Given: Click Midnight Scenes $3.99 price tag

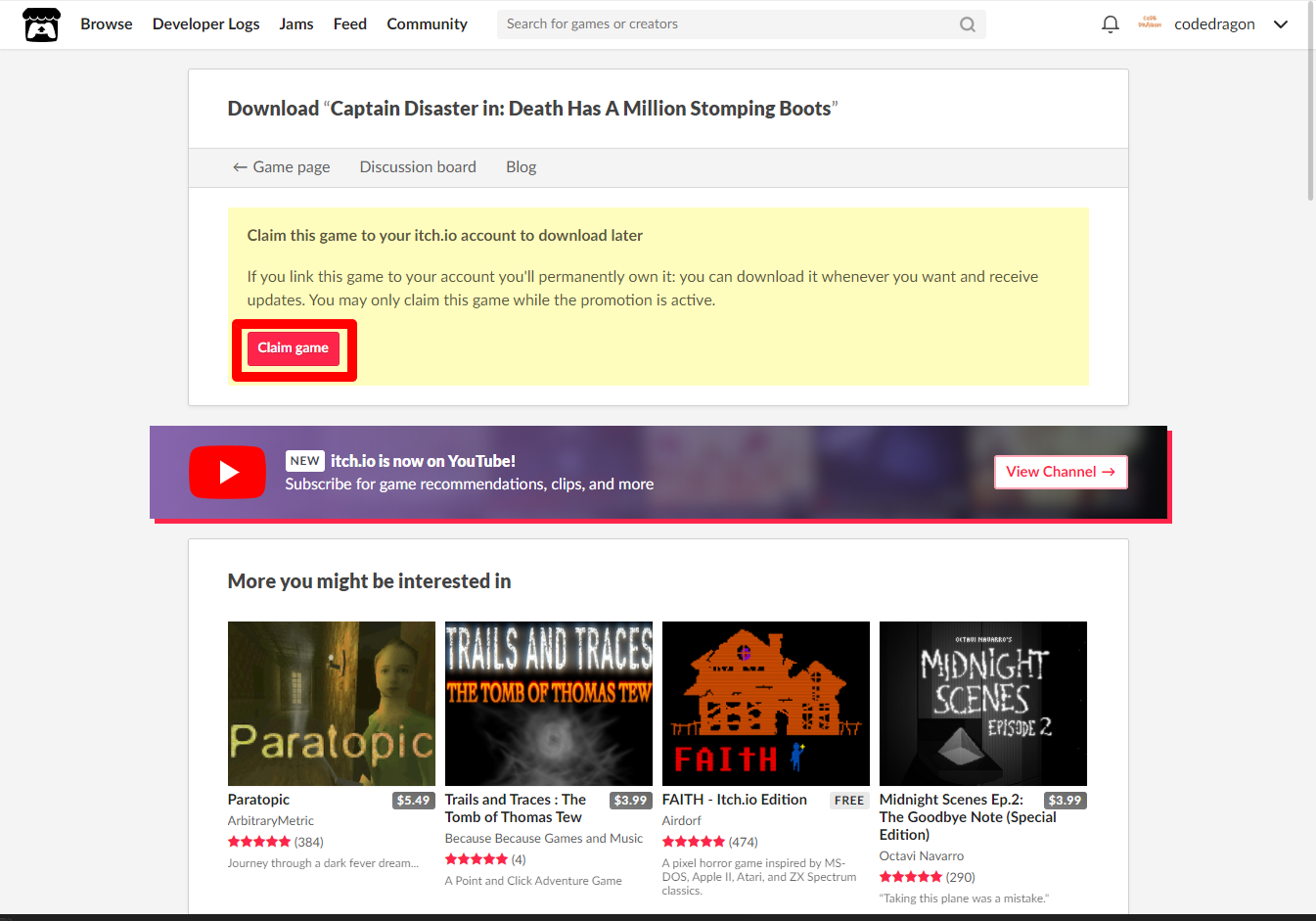Looking at the screenshot, I should pyautogui.click(x=1065, y=801).
